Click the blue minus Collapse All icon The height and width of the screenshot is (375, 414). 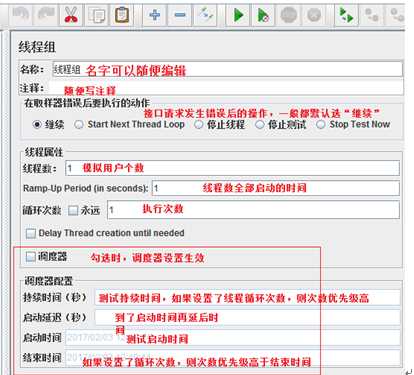(x=180, y=15)
